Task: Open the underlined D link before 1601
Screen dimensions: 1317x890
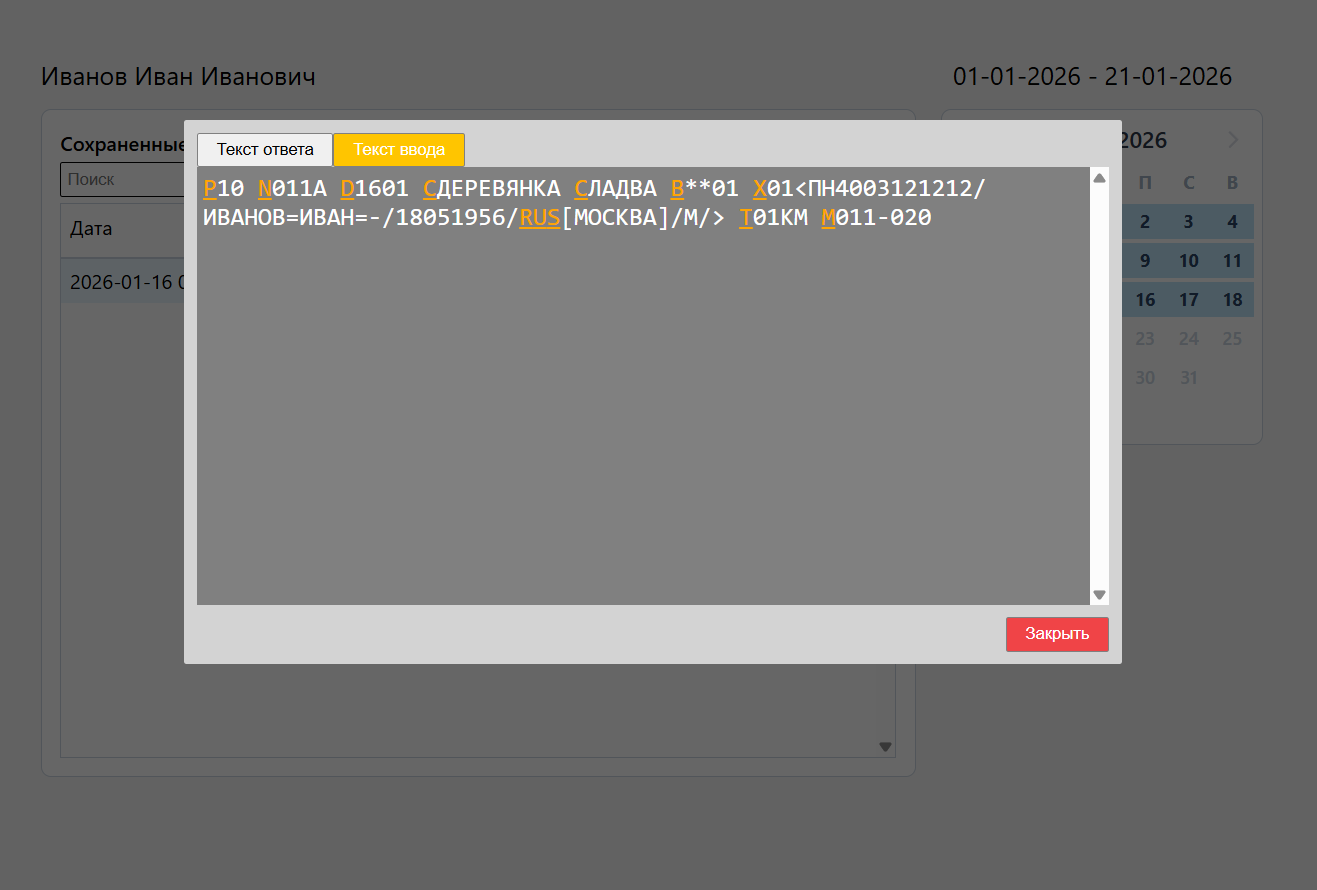Action: coord(347,189)
